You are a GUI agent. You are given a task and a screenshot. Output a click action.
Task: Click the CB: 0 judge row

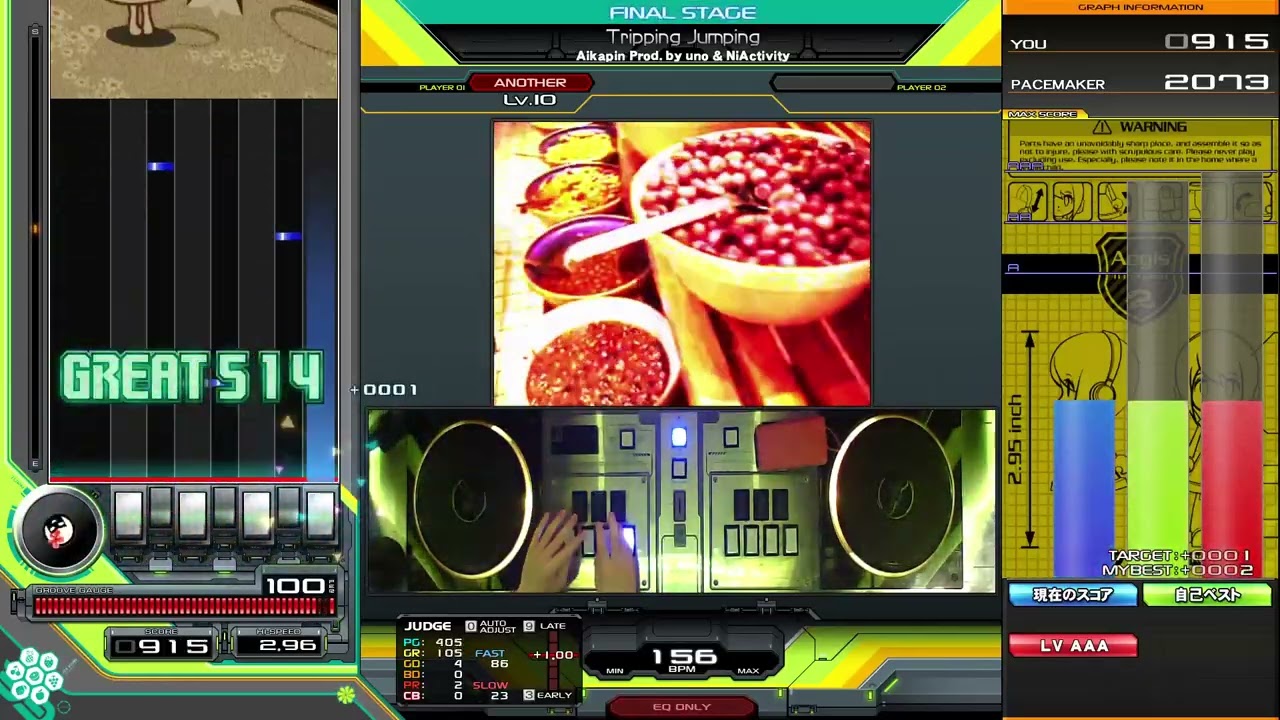coord(433,696)
